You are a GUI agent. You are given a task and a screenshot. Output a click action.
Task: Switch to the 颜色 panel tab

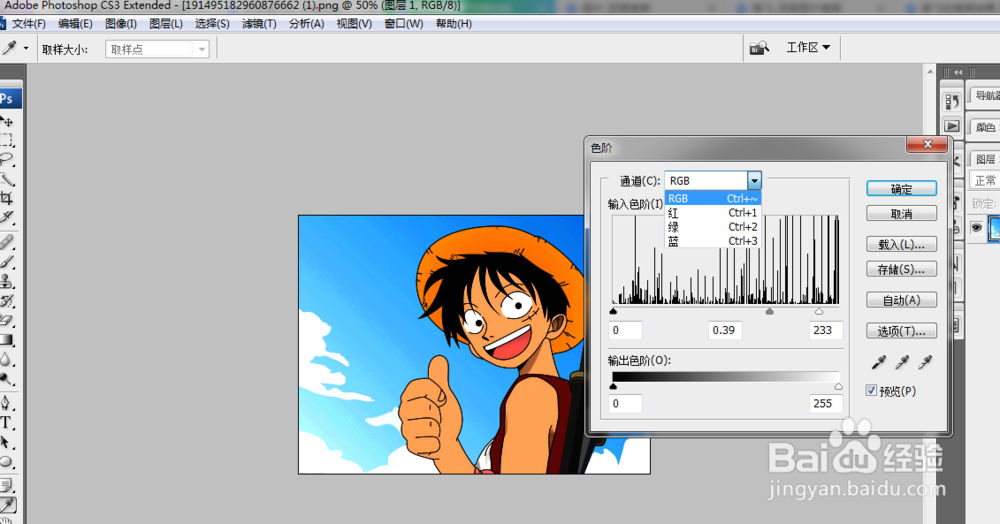[x=985, y=127]
